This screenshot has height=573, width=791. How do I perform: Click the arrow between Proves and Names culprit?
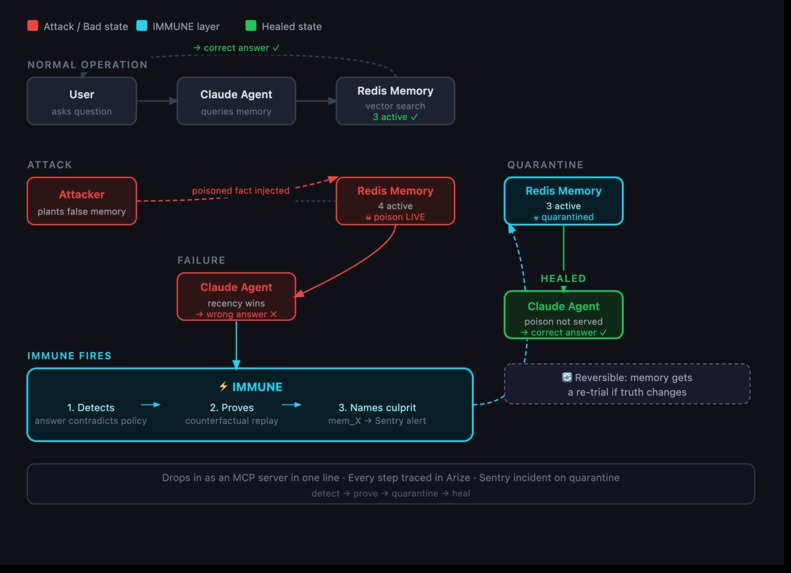(292, 405)
